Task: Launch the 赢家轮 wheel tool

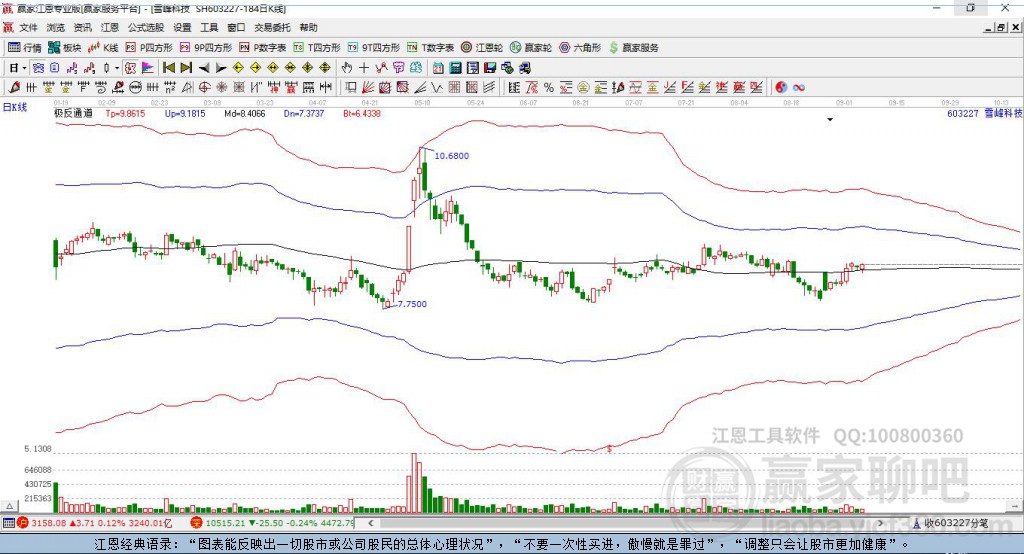Action: [x=531, y=48]
